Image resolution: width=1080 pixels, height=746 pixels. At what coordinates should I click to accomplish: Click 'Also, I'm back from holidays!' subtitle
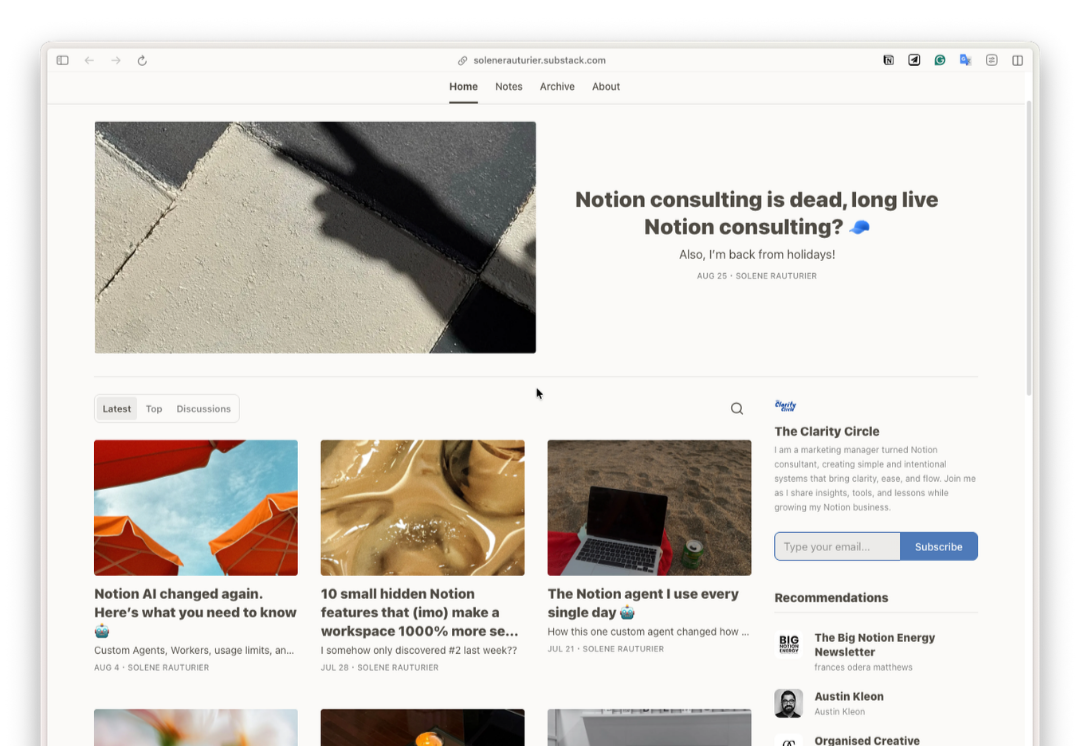coord(757,254)
